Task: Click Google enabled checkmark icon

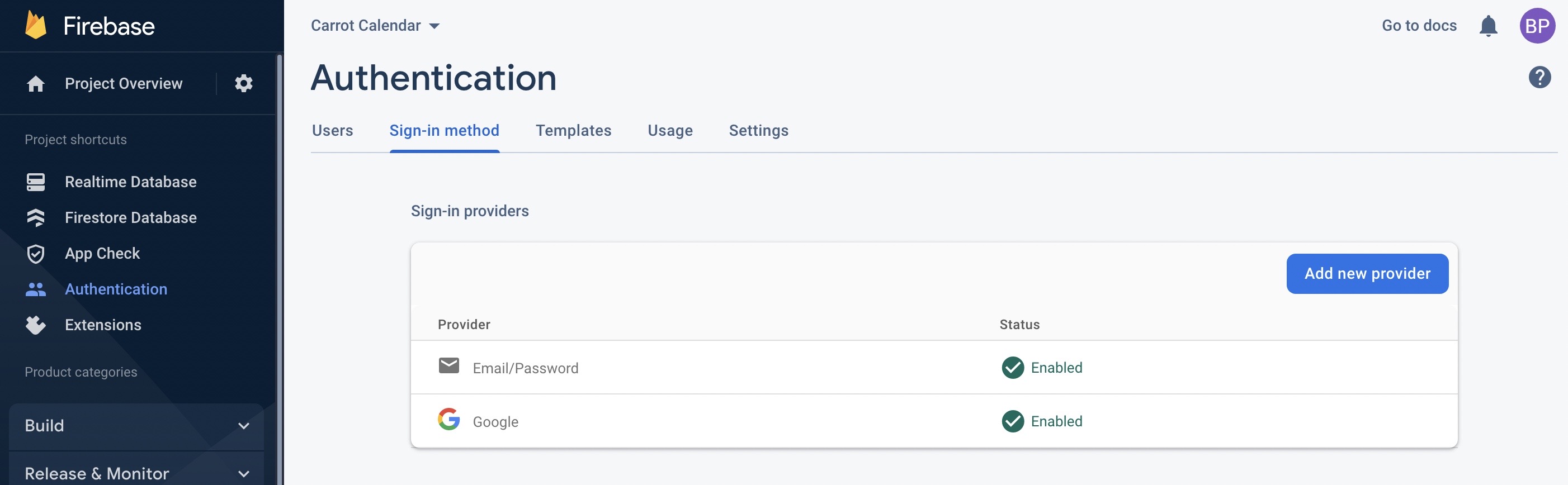Action: coord(1012,421)
